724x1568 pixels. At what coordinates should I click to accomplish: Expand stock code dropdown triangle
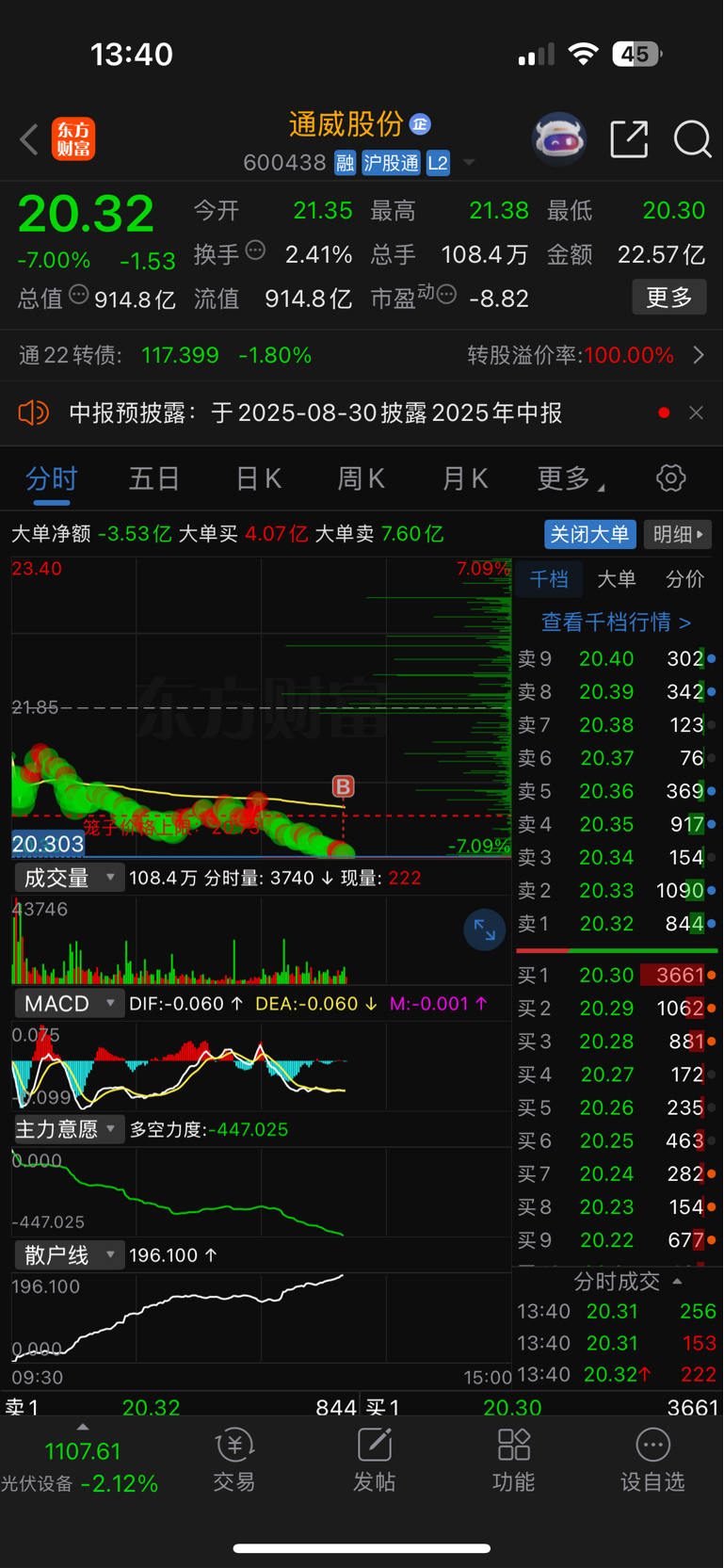[469, 163]
